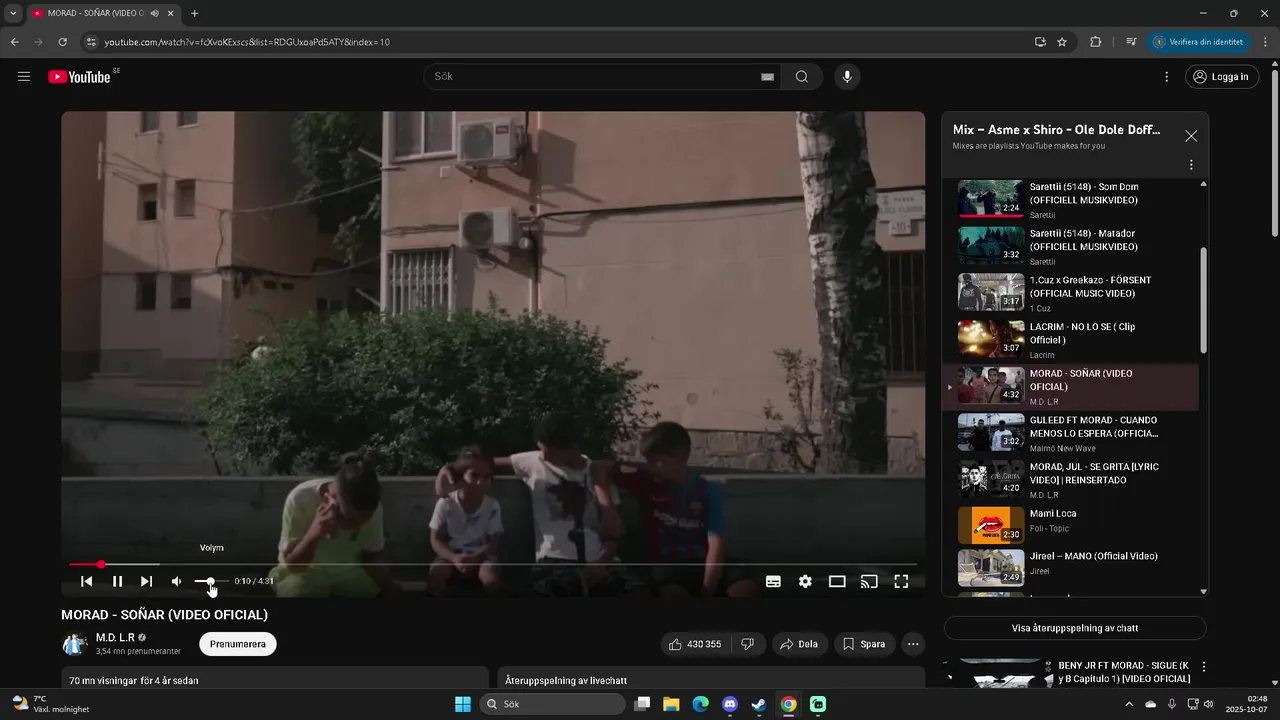
Task: Open the on-screen keyboard in search box
Action: click(x=767, y=77)
